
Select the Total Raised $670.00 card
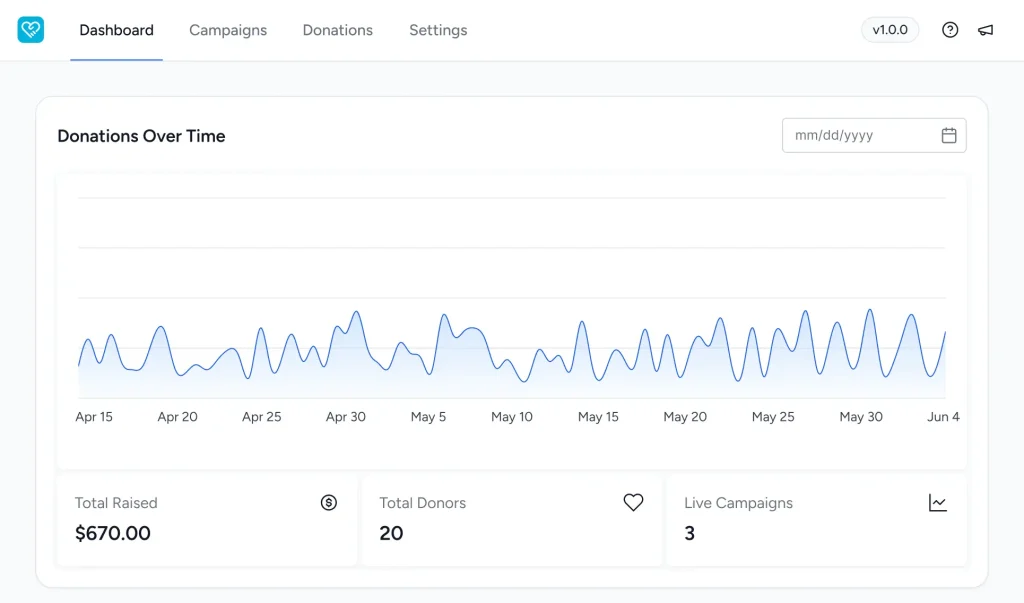(206, 520)
